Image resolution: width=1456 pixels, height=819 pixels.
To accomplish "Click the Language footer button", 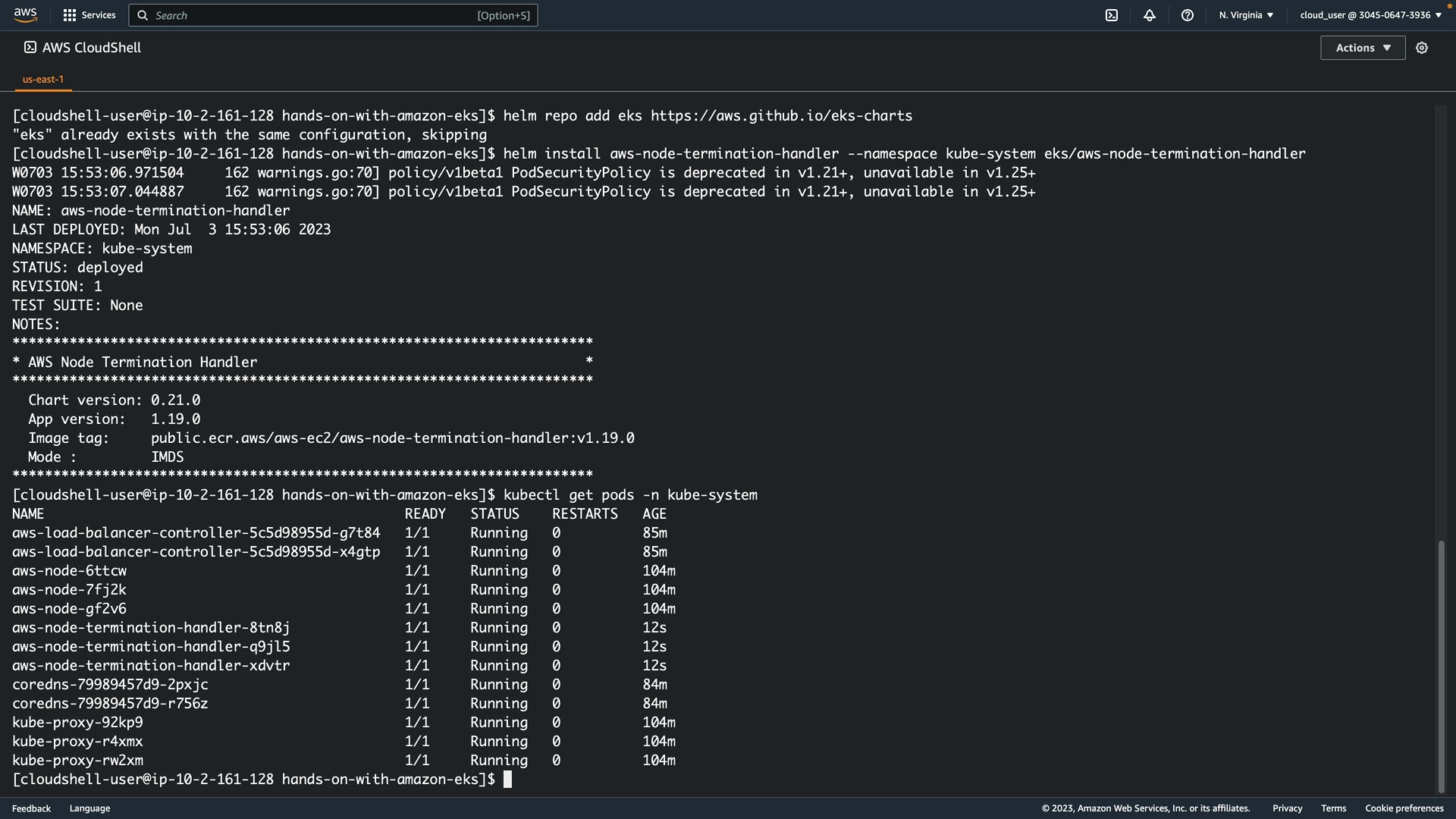I will pyautogui.click(x=89, y=808).
